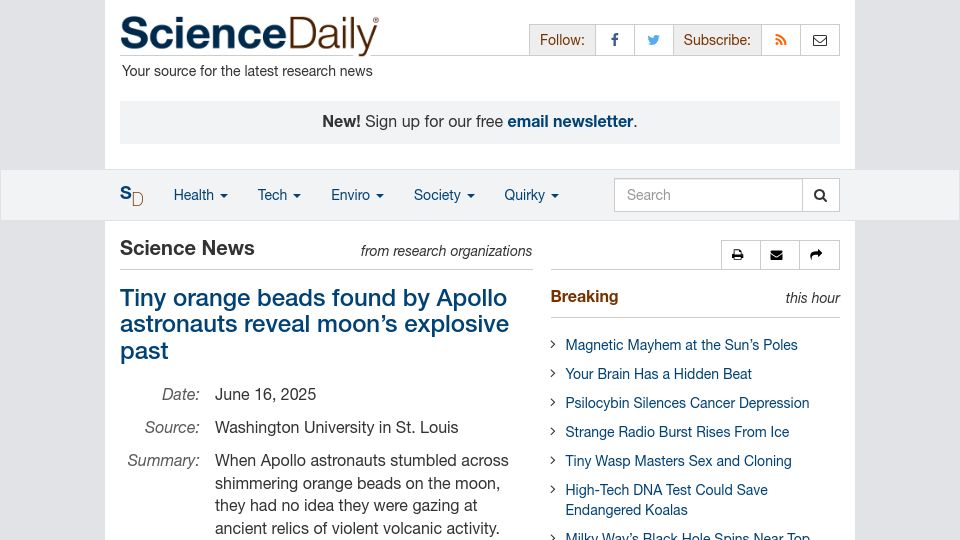Image resolution: width=960 pixels, height=540 pixels.
Task: Open Strange Radio Burst Rises From Ice
Action: click(x=677, y=432)
